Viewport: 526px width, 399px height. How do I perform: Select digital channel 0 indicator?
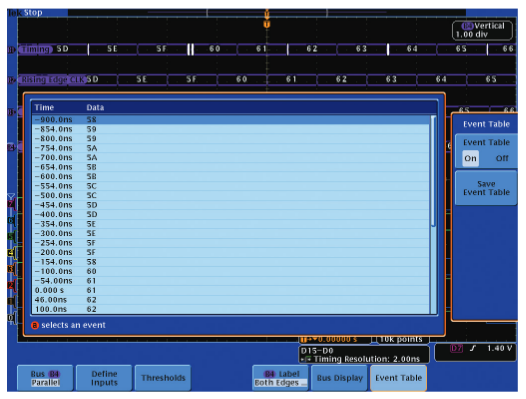coord(11,317)
